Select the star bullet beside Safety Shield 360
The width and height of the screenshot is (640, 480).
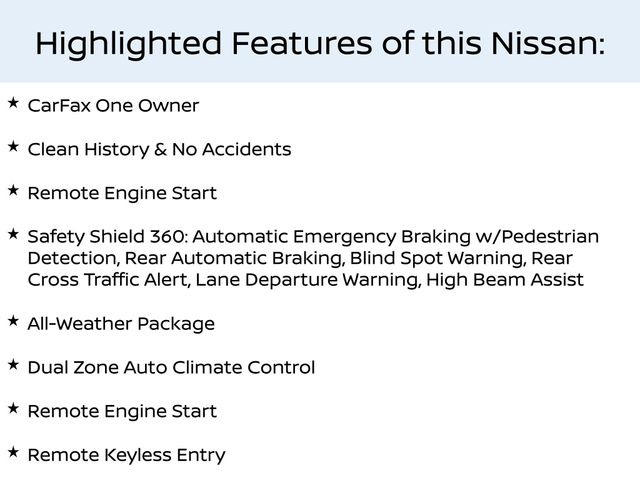(x=12, y=234)
